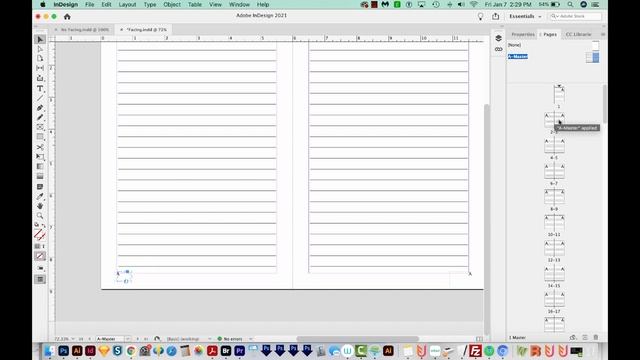The height and width of the screenshot is (360, 640).
Task: Select the Pencil tool
Action: coord(40,118)
